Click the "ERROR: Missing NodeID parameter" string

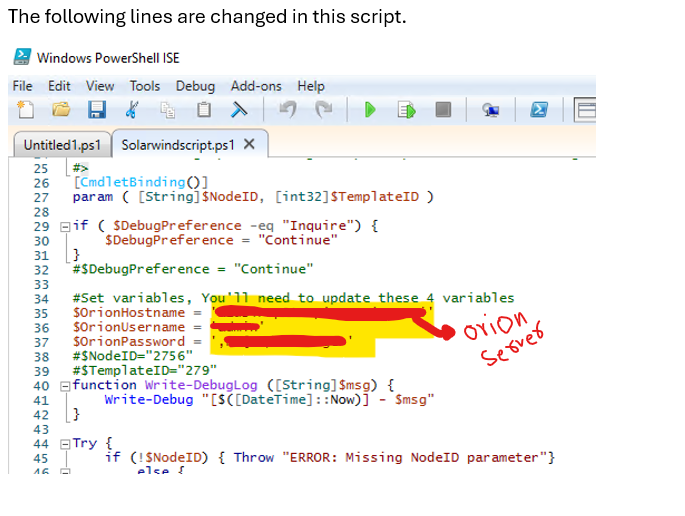pos(414,457)
